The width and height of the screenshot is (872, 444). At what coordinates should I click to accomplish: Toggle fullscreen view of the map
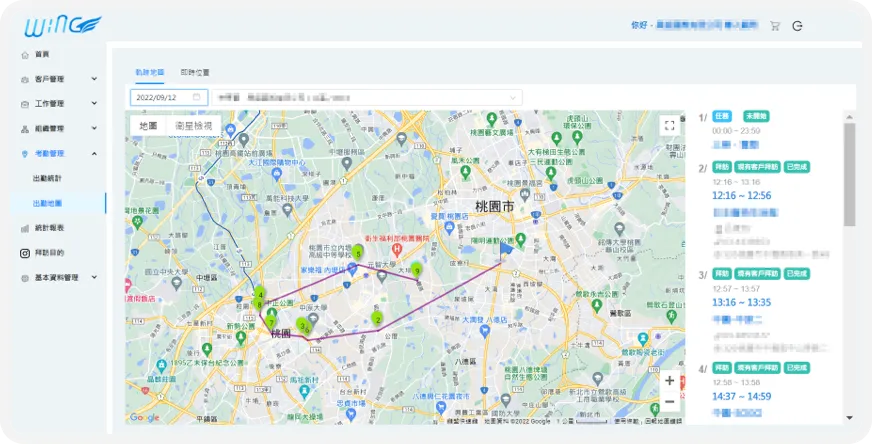tap(670, 126)
